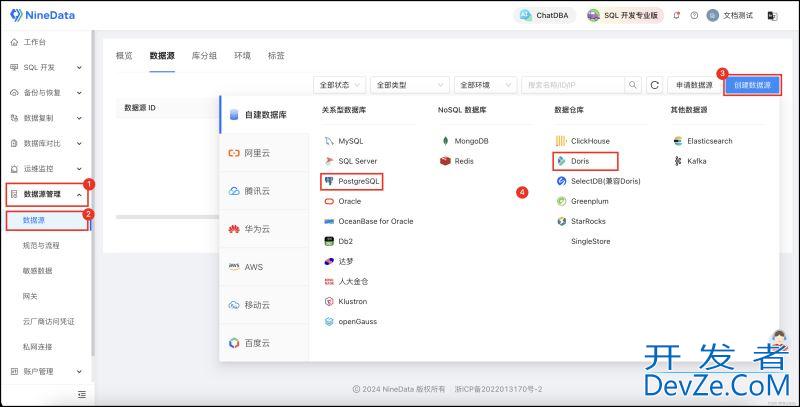This screenshot has height=407, width=800.
Task: Select 数据源 submenu item in sidebar
Action: coord(47,220)
